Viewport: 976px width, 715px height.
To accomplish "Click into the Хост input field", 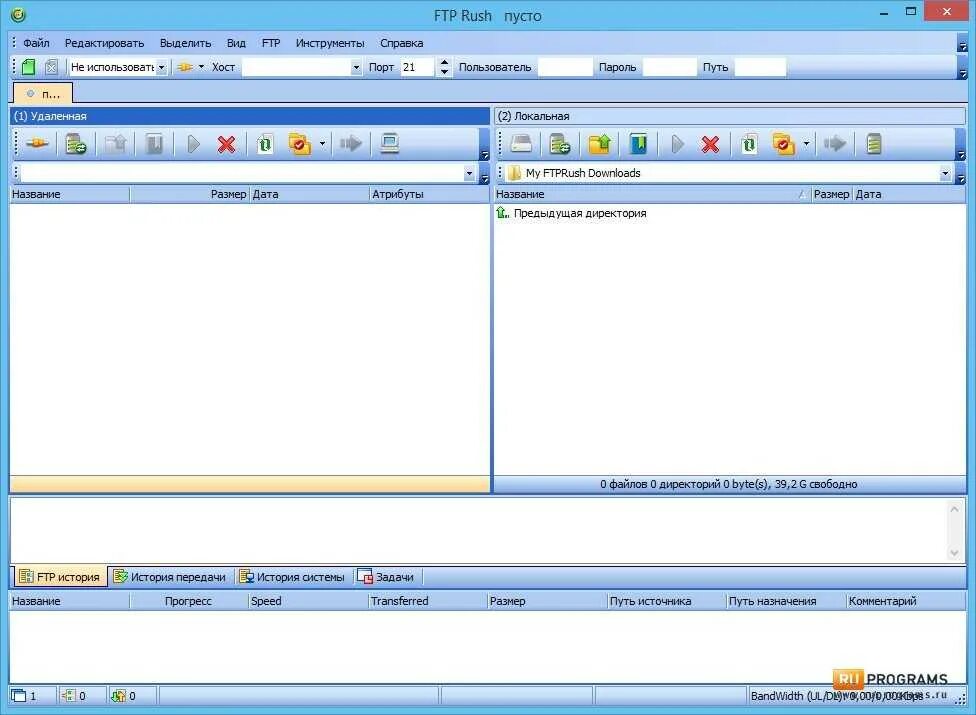I will pos(296,67).
